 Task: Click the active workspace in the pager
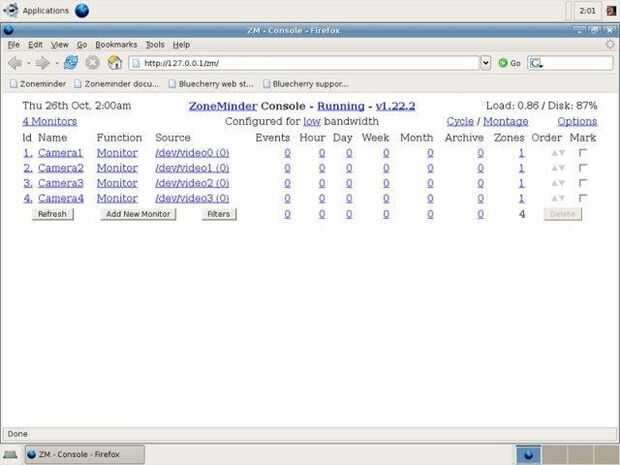[x=528, y=454]
